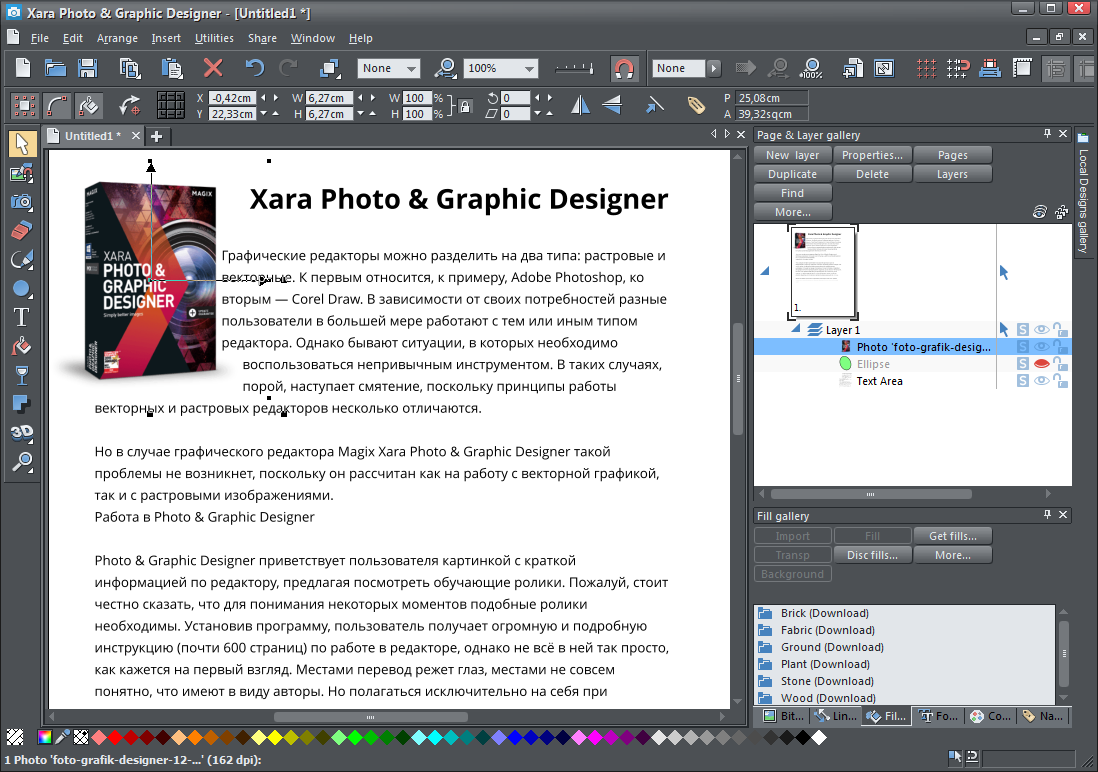Select the Text tool
Viewport: 1098px width, 772px height.
point(22,317)
